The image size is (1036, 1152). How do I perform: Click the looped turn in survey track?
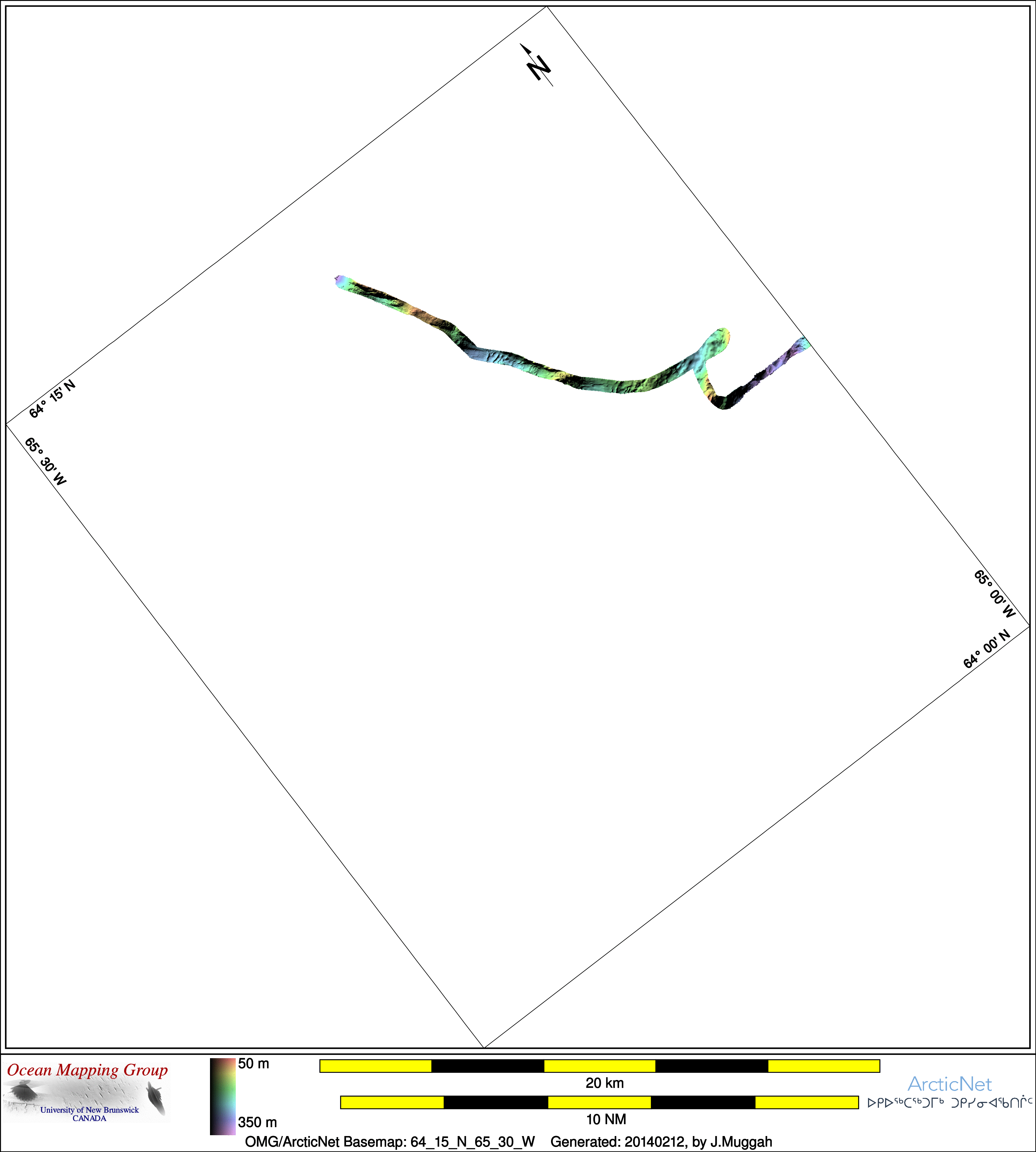717,342
